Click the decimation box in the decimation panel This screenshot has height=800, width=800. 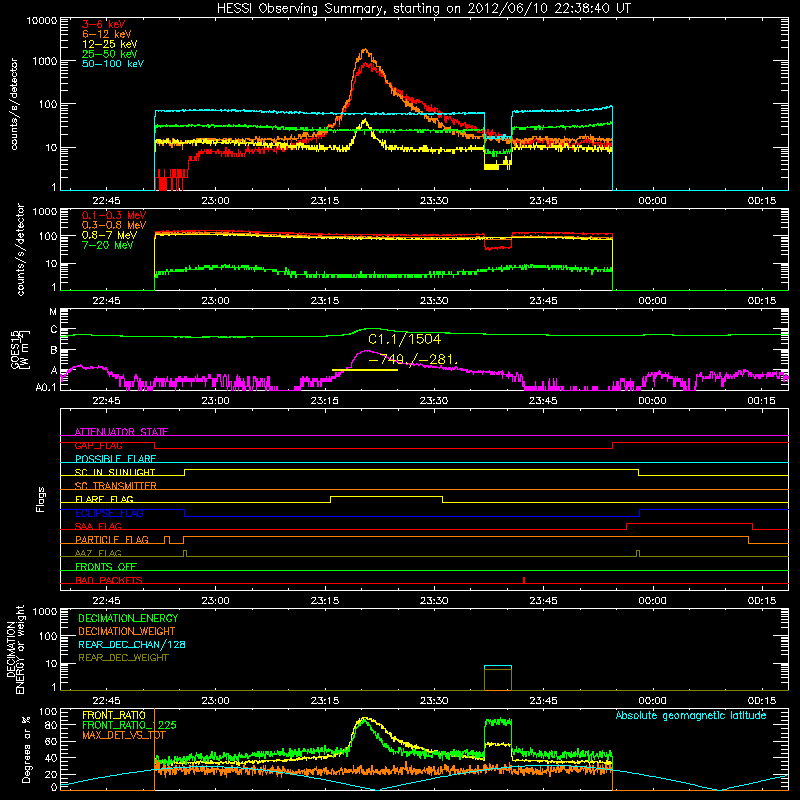497,678
